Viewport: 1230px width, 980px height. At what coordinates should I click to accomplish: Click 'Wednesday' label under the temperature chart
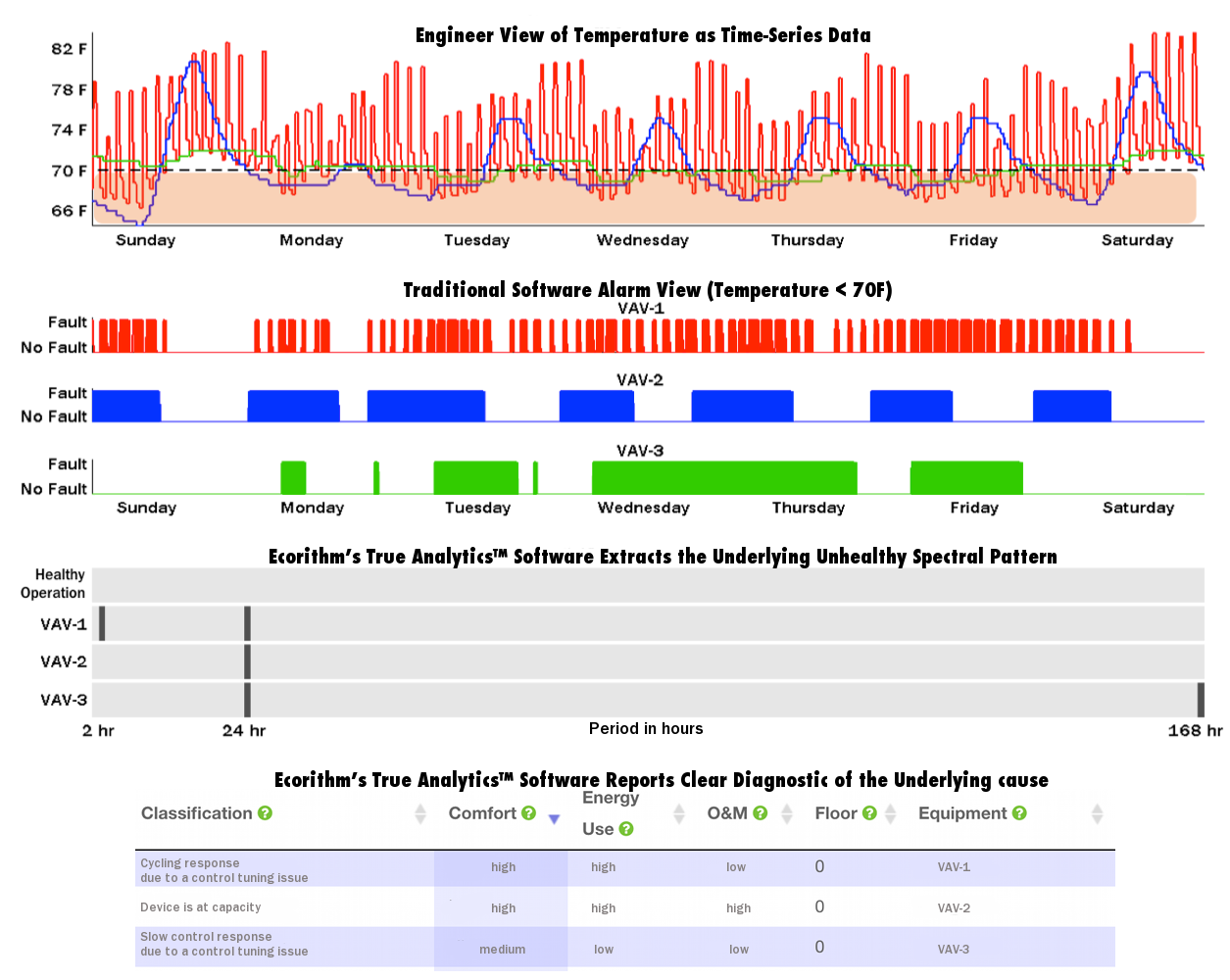(643, 240)
